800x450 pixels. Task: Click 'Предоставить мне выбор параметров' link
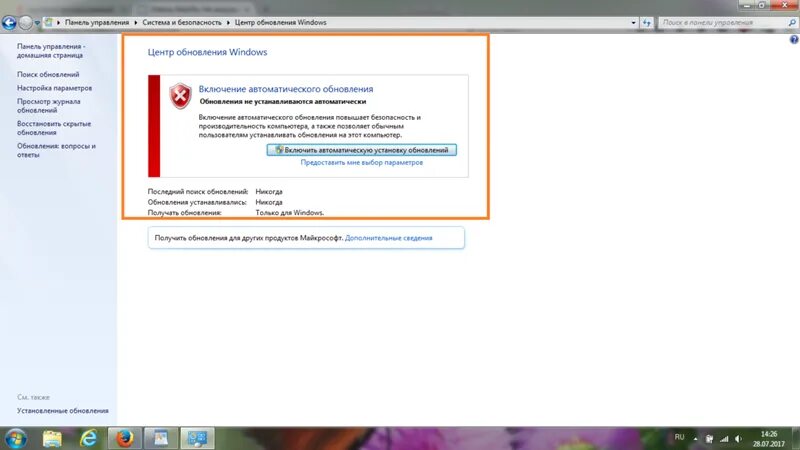(x=361, y=162)
